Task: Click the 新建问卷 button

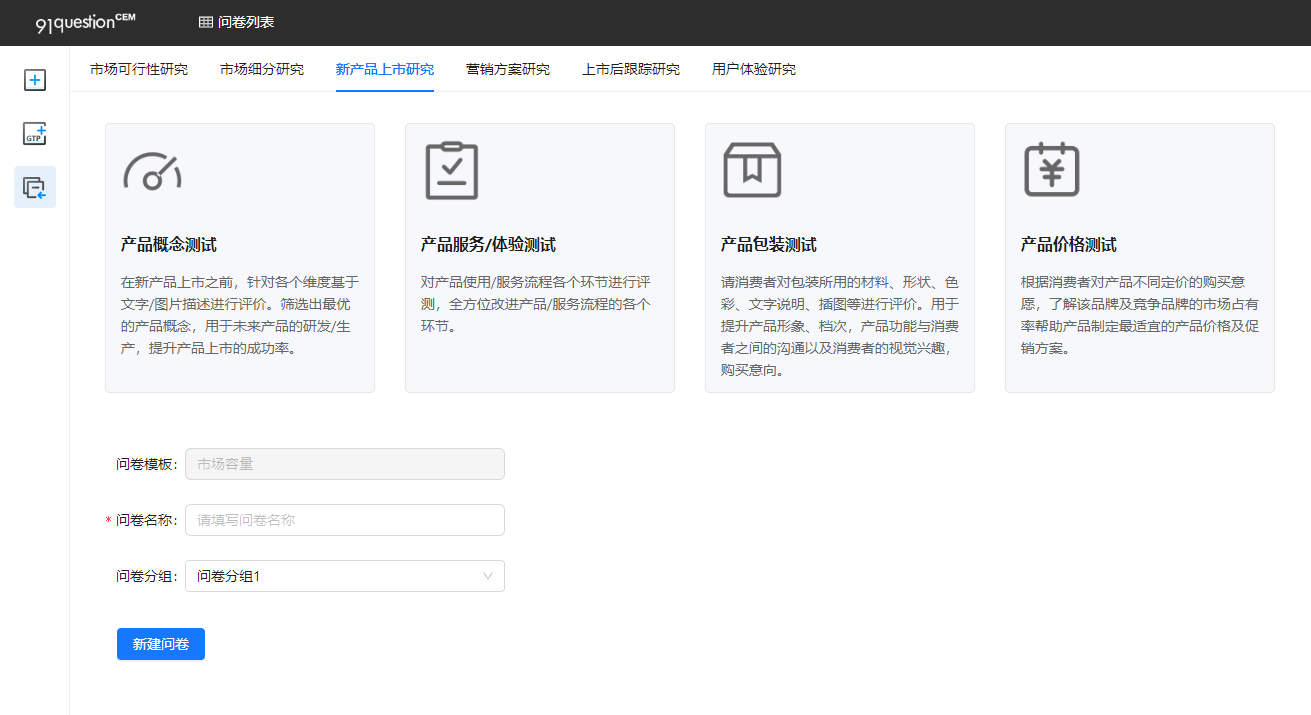Action: click(x=161, y=644)
